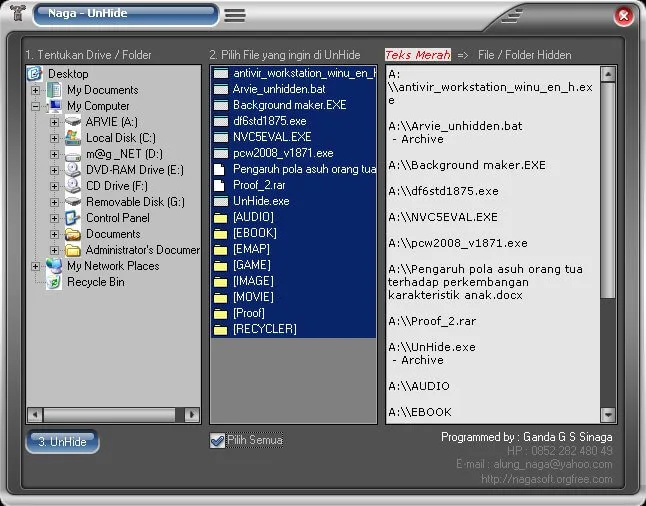The height and width of the screenshot is (506, 646).
Task: Click the Teks Merah legend label
Action: click(x=418, y=55)
